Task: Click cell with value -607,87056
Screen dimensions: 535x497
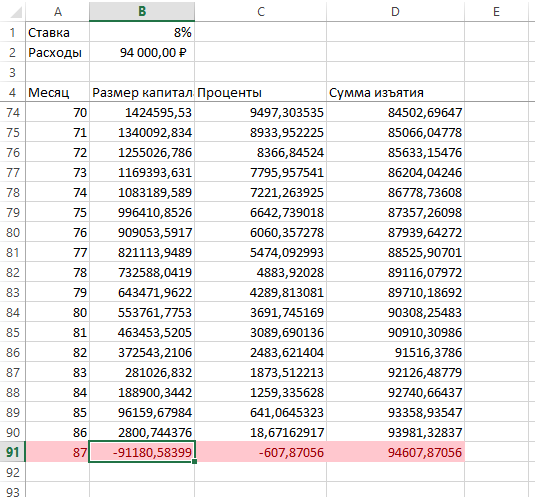Action: [261, 452]
